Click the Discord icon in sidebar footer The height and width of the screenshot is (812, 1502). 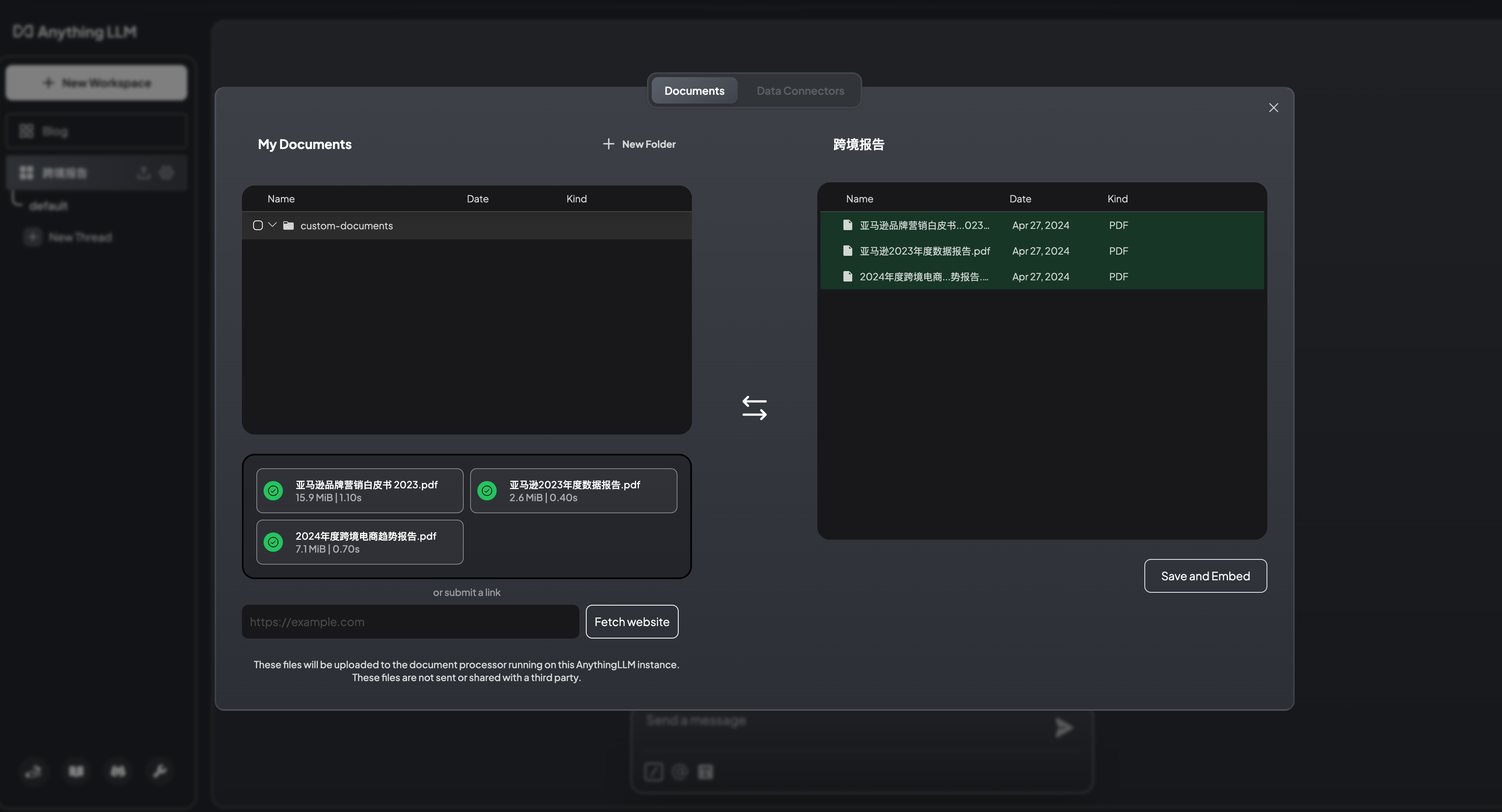point(118,771)
